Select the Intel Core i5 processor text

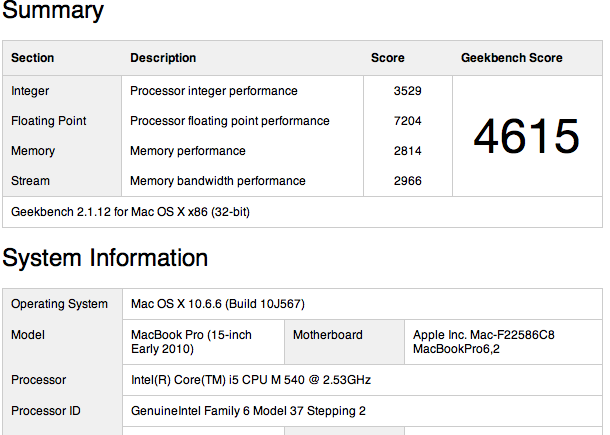(251, 380)
